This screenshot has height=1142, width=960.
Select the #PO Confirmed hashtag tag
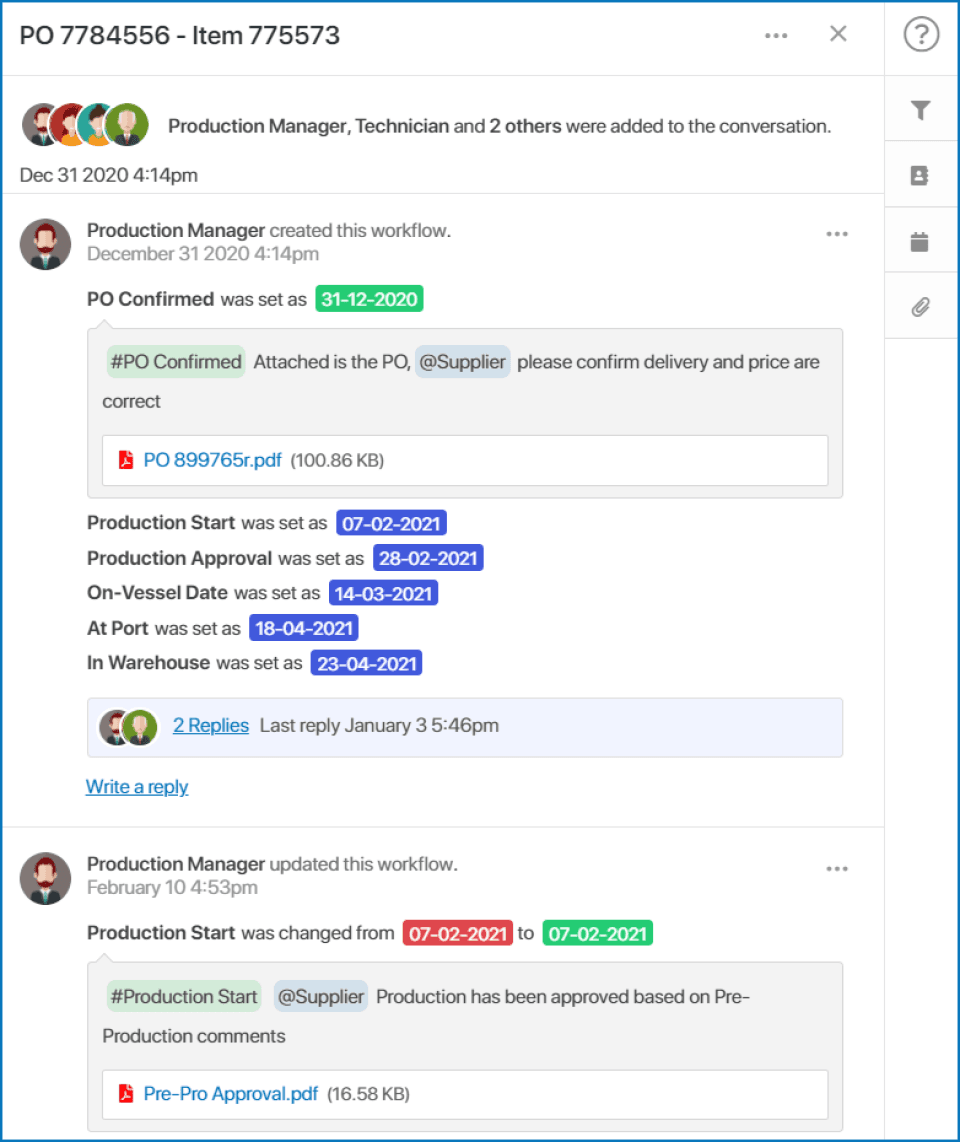point(176,362)
